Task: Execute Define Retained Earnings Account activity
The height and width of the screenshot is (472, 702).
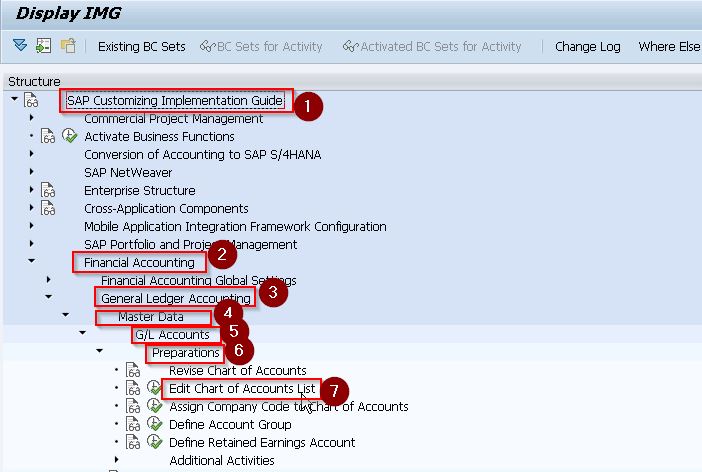Action: coord(154,442)
